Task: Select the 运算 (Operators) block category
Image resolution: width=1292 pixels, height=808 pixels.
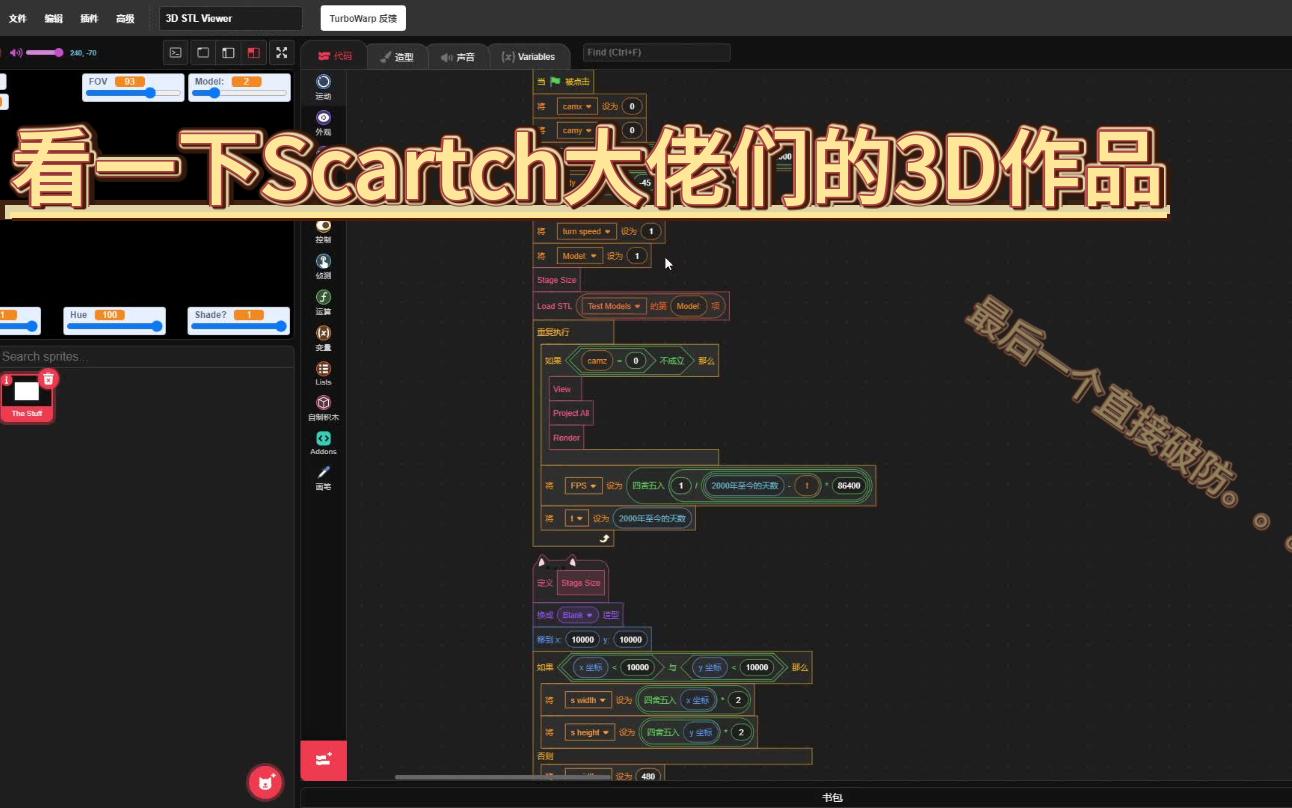Action: [x=323, y=303]
